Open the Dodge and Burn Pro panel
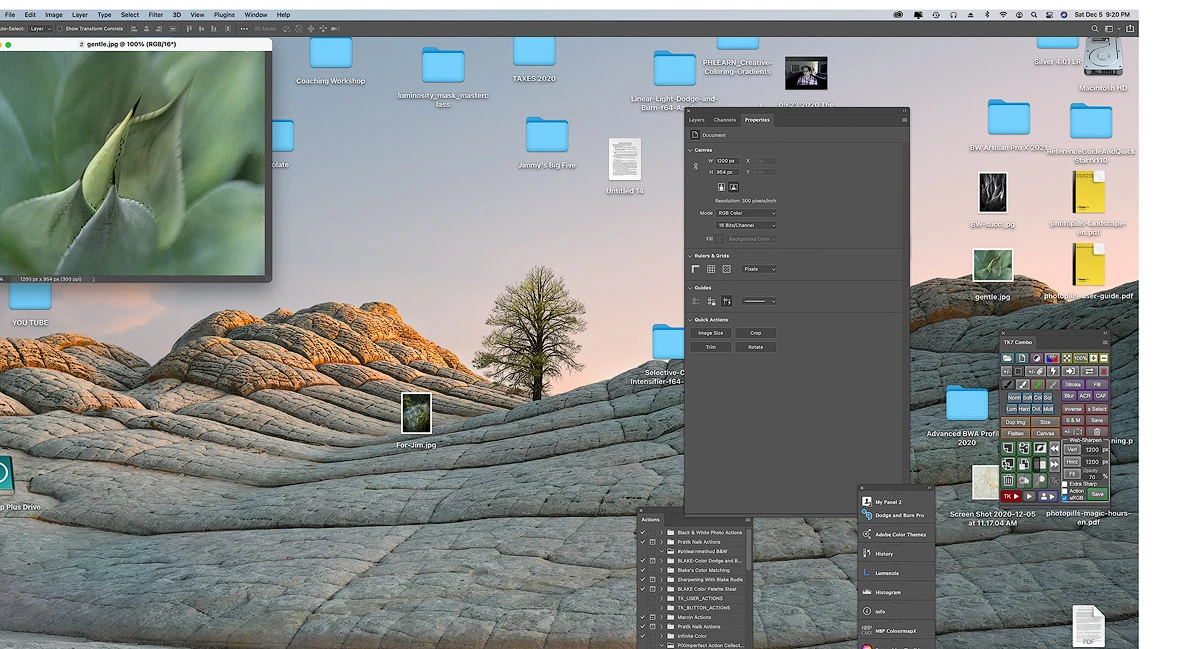Viewport: 1200px width, 649px height. [x=893, y=515]
